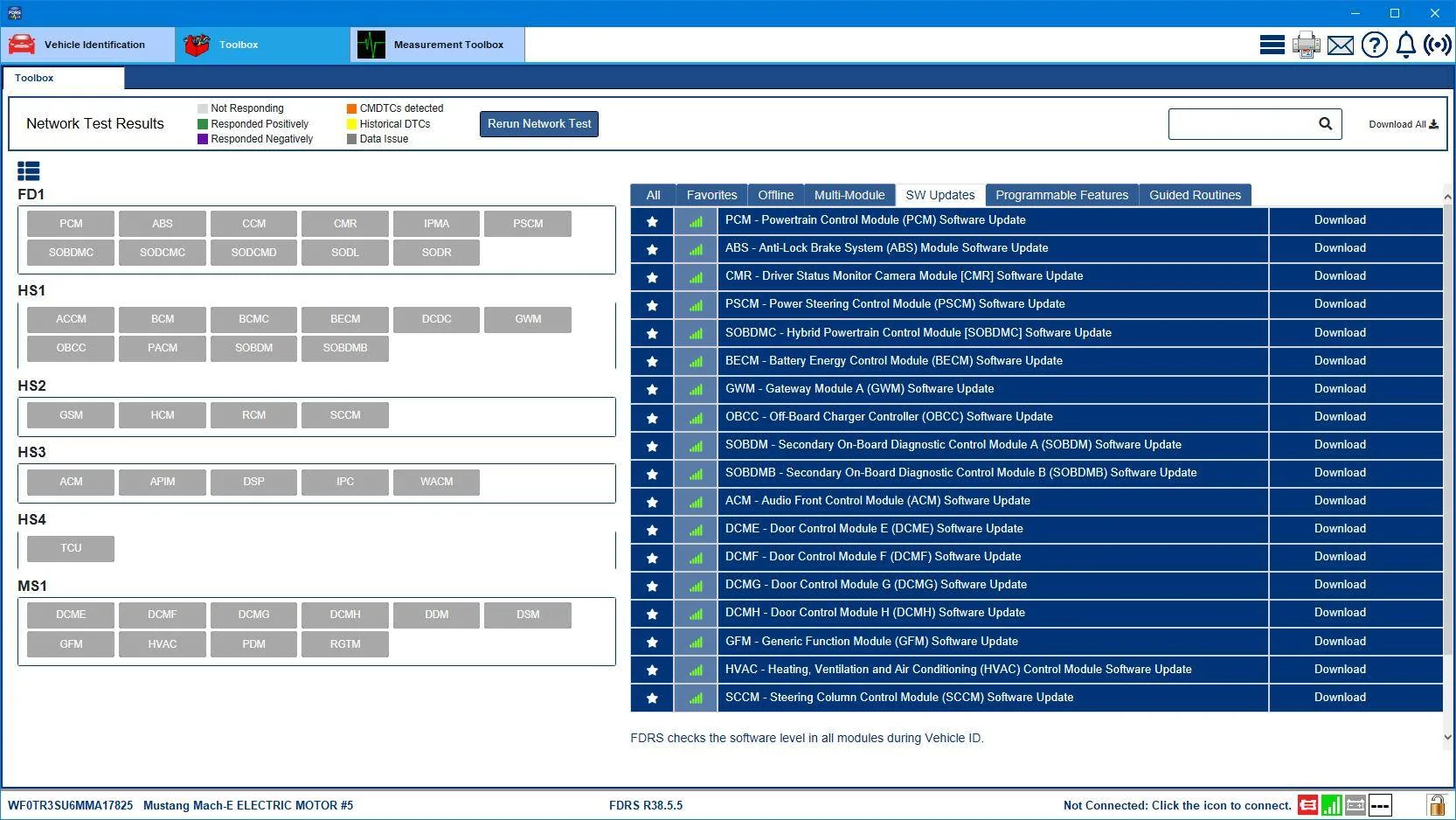Viewport: 1456px width, 820px height.
Task: Open the envelope feedback icon
Action: [1340, 45]
